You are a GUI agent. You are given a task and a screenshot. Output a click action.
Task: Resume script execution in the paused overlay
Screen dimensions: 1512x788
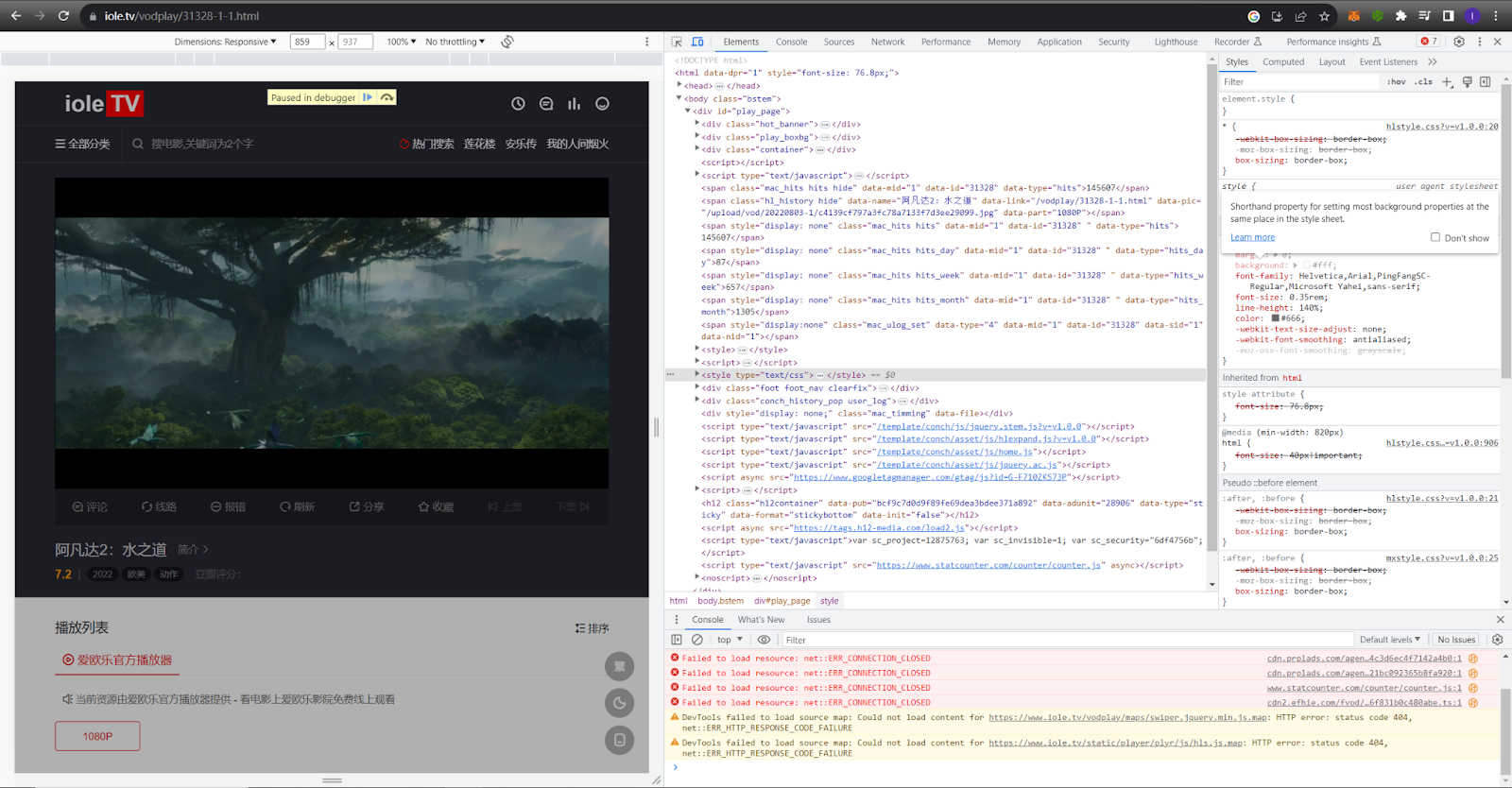[368, 97]
